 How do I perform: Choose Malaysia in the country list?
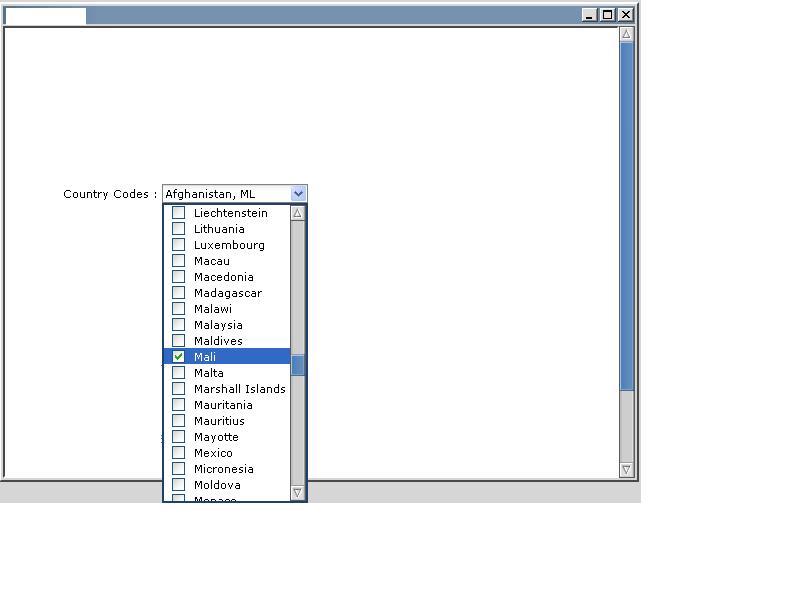218,325
